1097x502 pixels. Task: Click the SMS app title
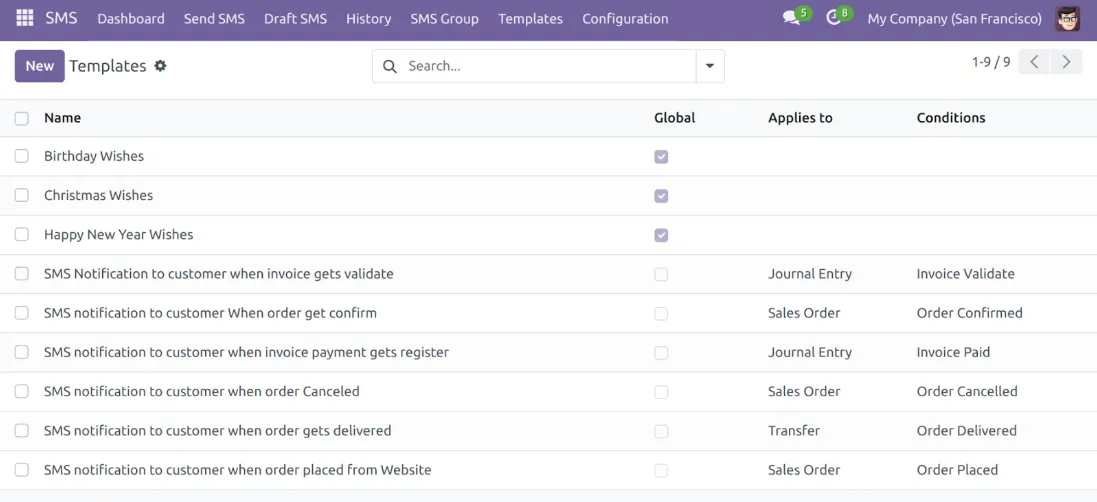pyautogui.click(x=62, y=18)
